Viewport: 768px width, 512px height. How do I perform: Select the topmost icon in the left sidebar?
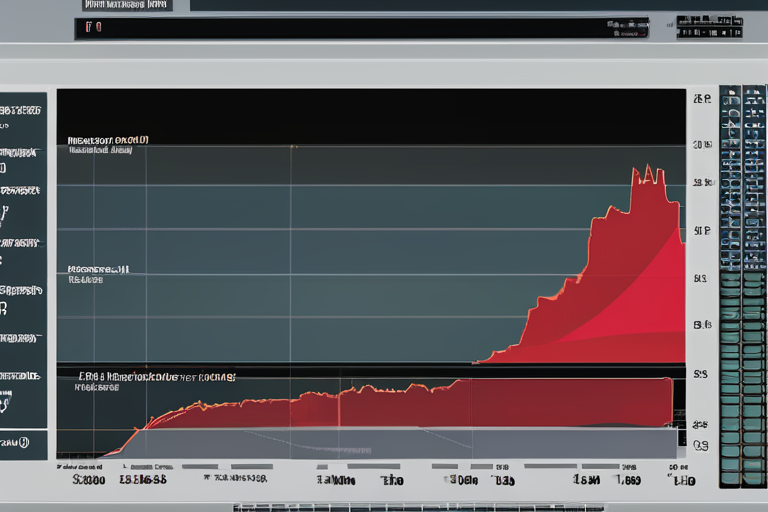(22, 108)
